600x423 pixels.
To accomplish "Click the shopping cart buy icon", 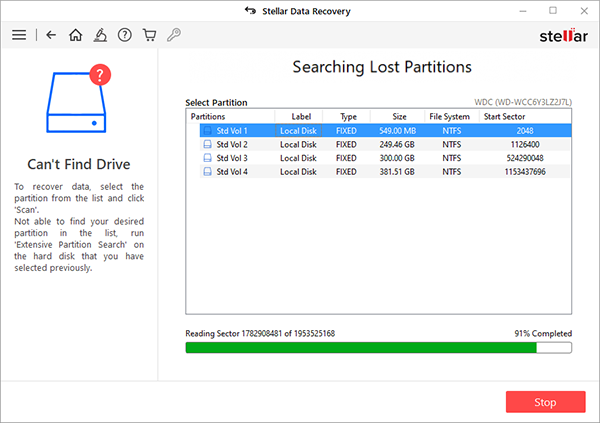I will tap(149, 35).
